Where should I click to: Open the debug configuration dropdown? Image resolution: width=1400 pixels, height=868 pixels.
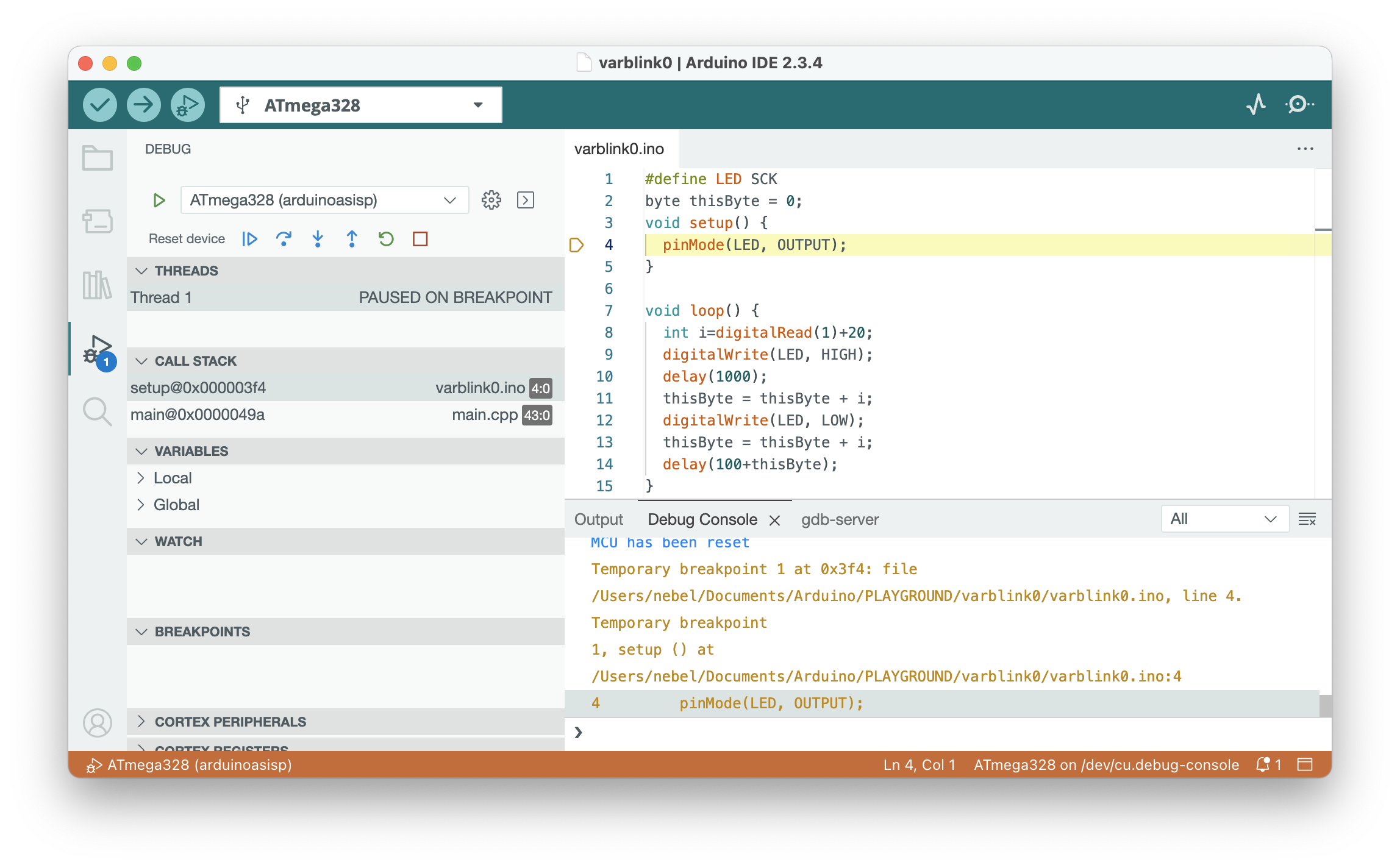(324, 200)
